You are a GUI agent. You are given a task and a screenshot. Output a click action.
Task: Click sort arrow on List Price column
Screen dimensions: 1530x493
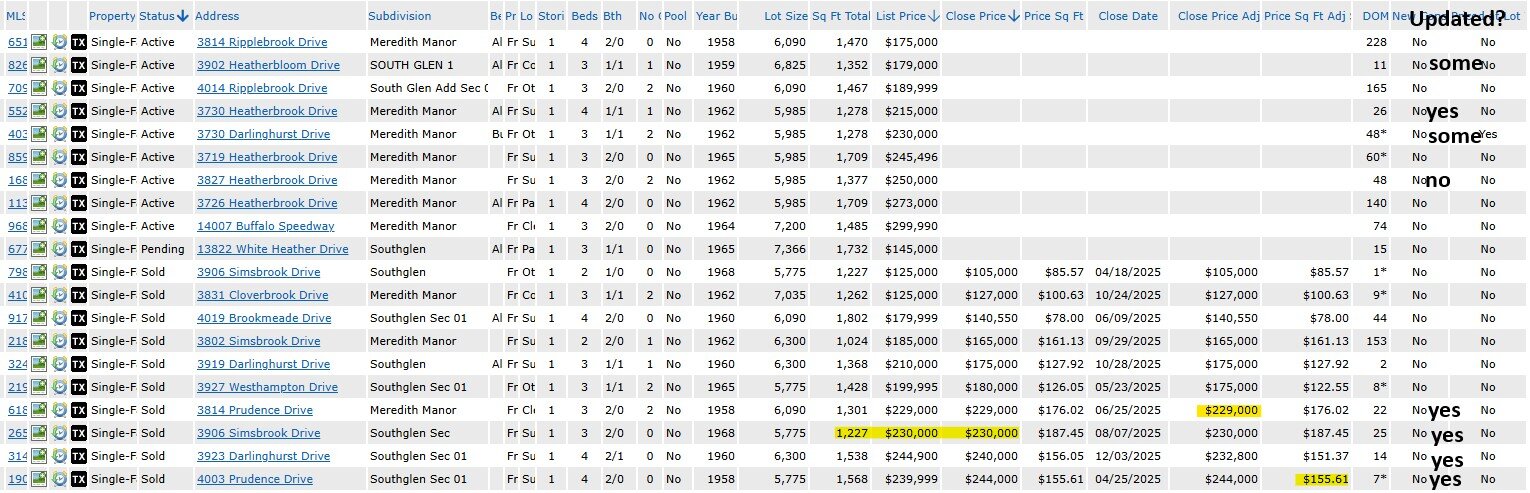933,16
